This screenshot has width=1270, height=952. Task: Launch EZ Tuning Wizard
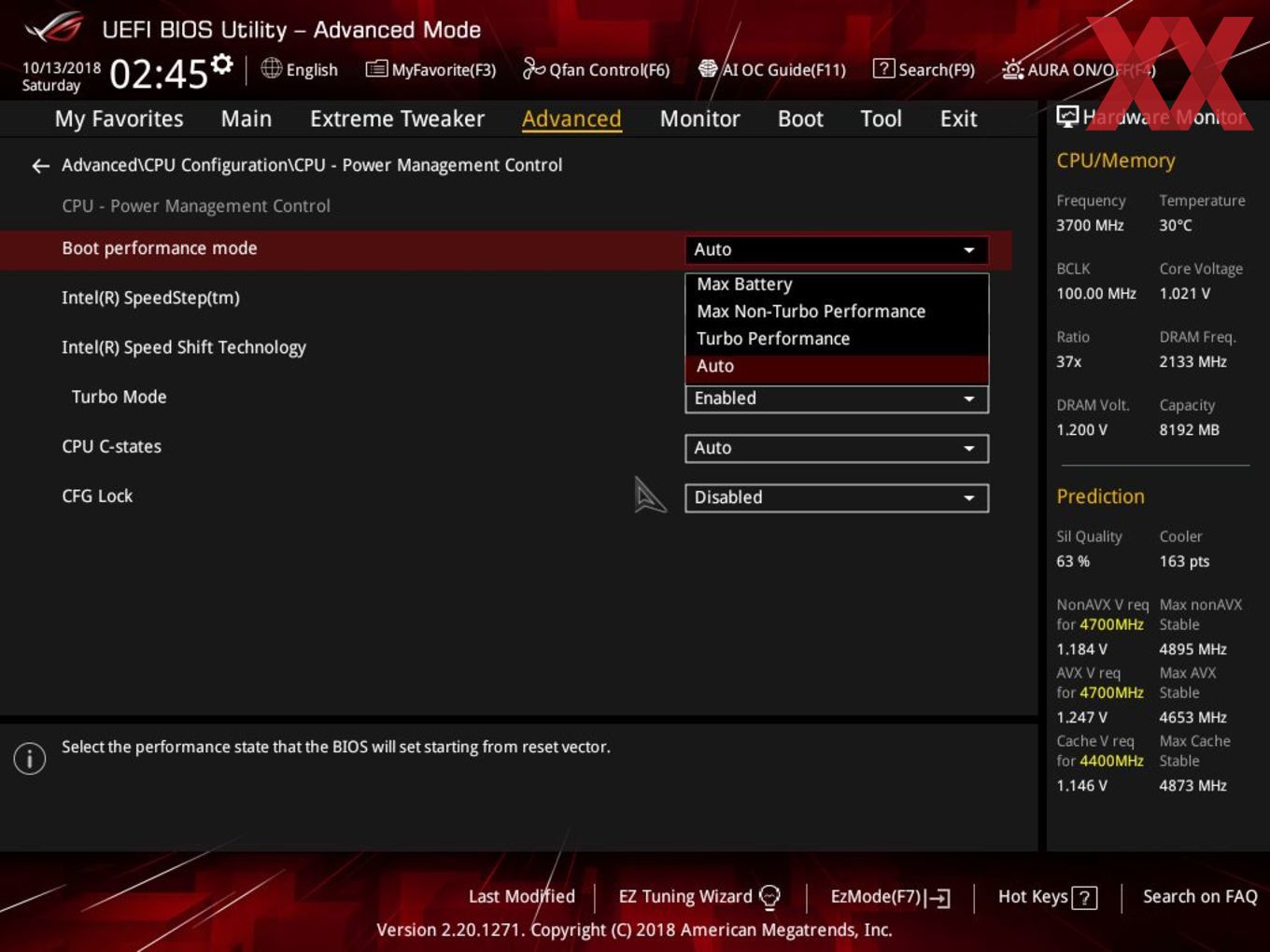699,897
